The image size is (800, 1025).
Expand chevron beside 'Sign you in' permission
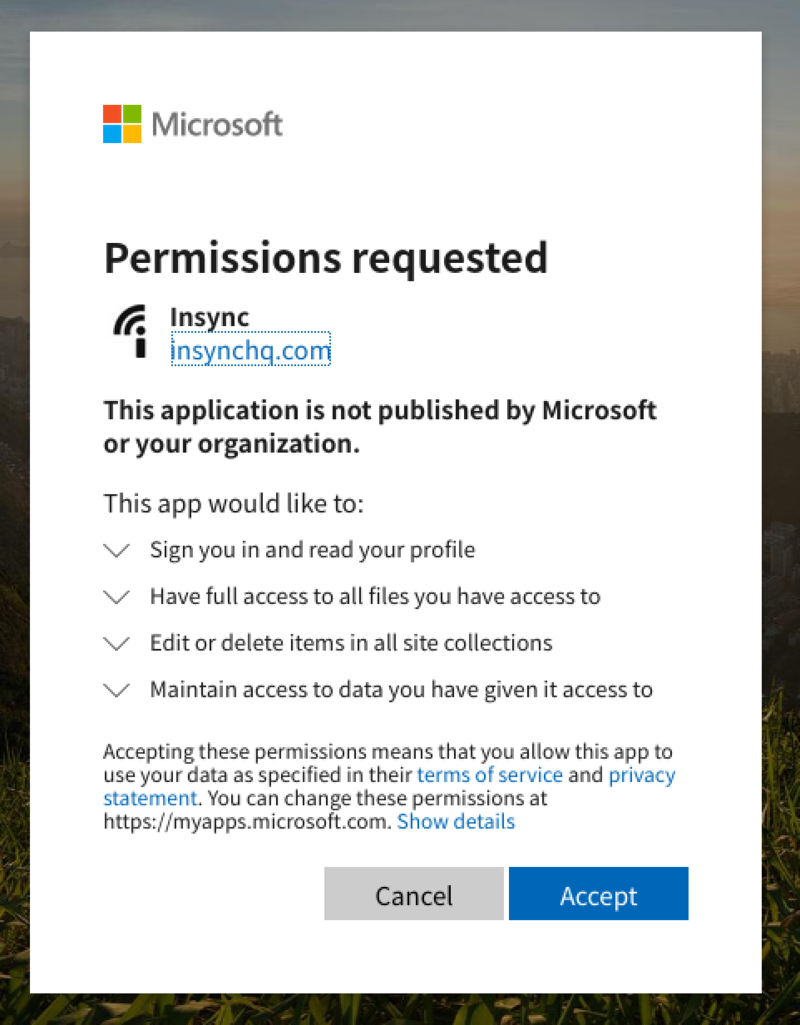pos(117,550)
